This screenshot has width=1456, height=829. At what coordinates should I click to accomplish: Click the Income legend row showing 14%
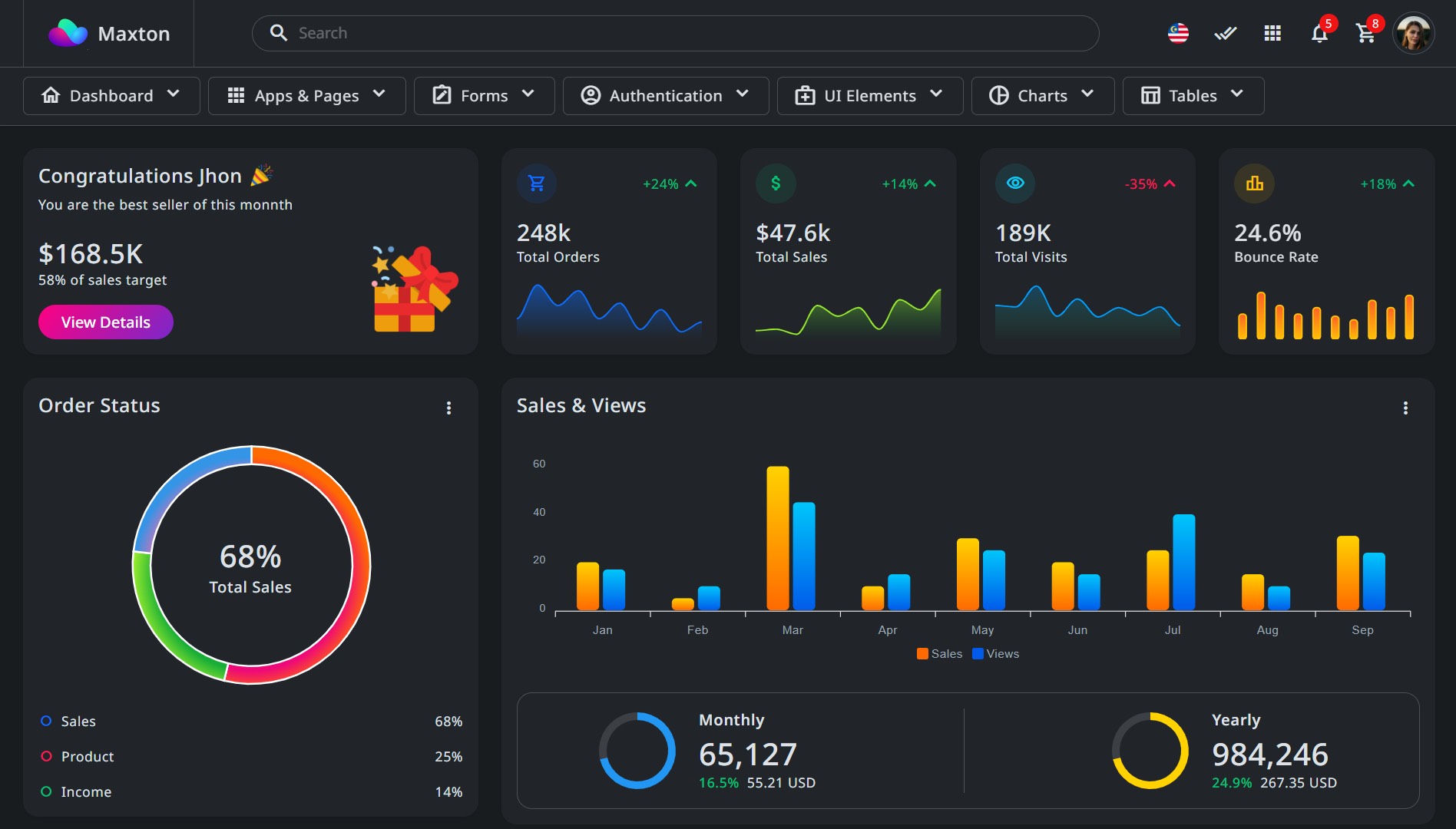pyautogui.click(x=251, y=792)
